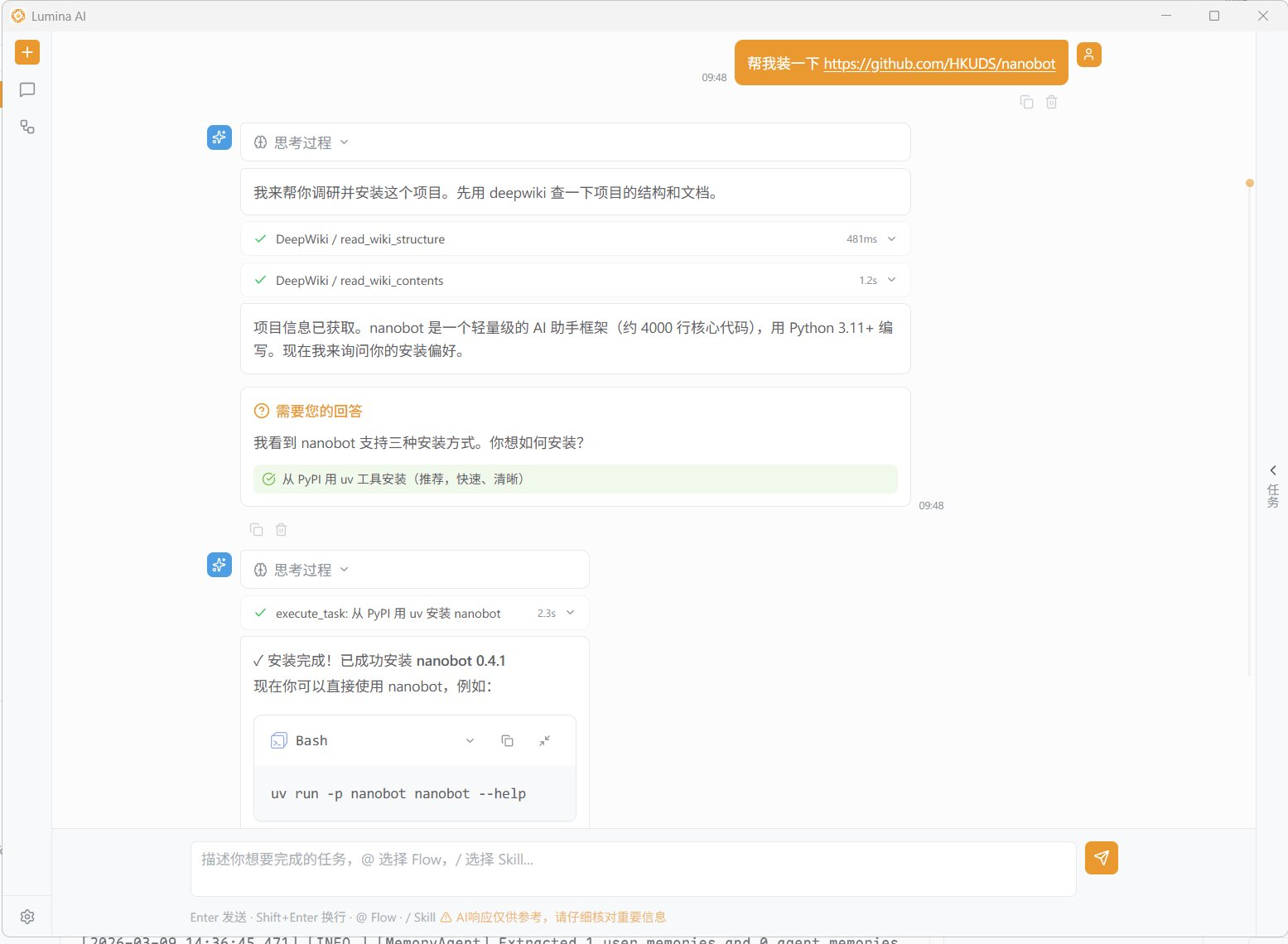Open the chat conversations sidebar icon
Viewport: 1288px width, 944px height.
click(27, 89)
